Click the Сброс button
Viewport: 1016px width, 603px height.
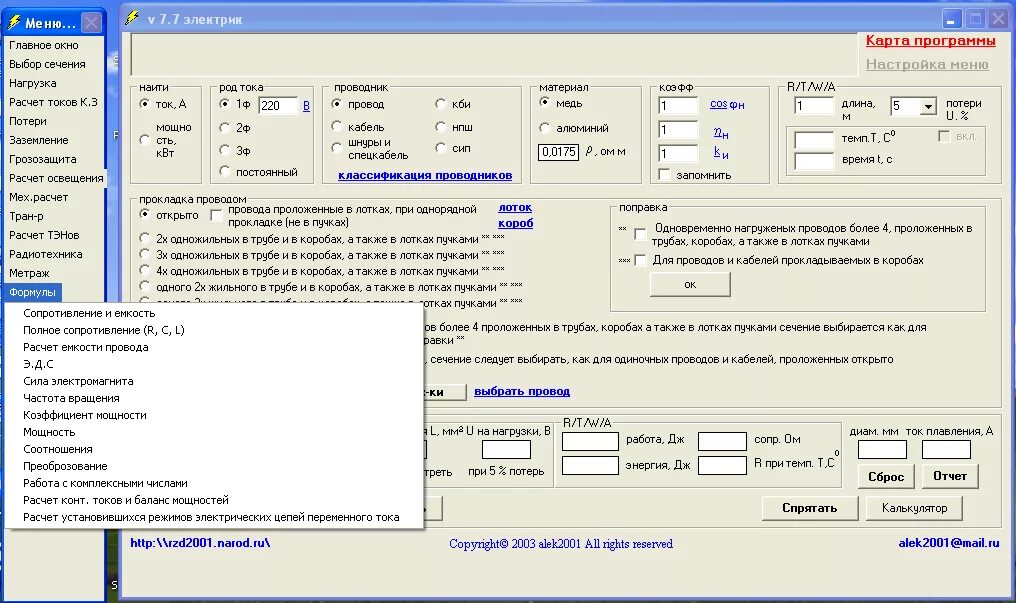point(886,476)
